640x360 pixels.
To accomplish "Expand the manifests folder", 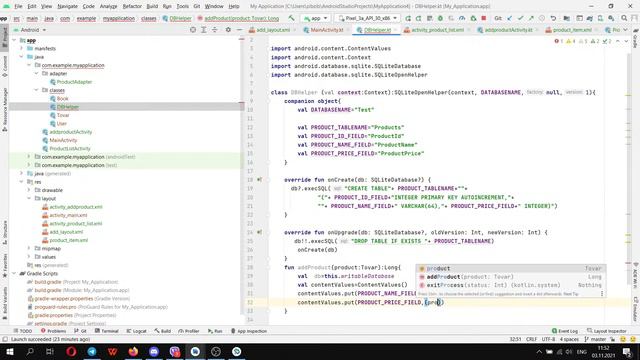I will 22,48.
